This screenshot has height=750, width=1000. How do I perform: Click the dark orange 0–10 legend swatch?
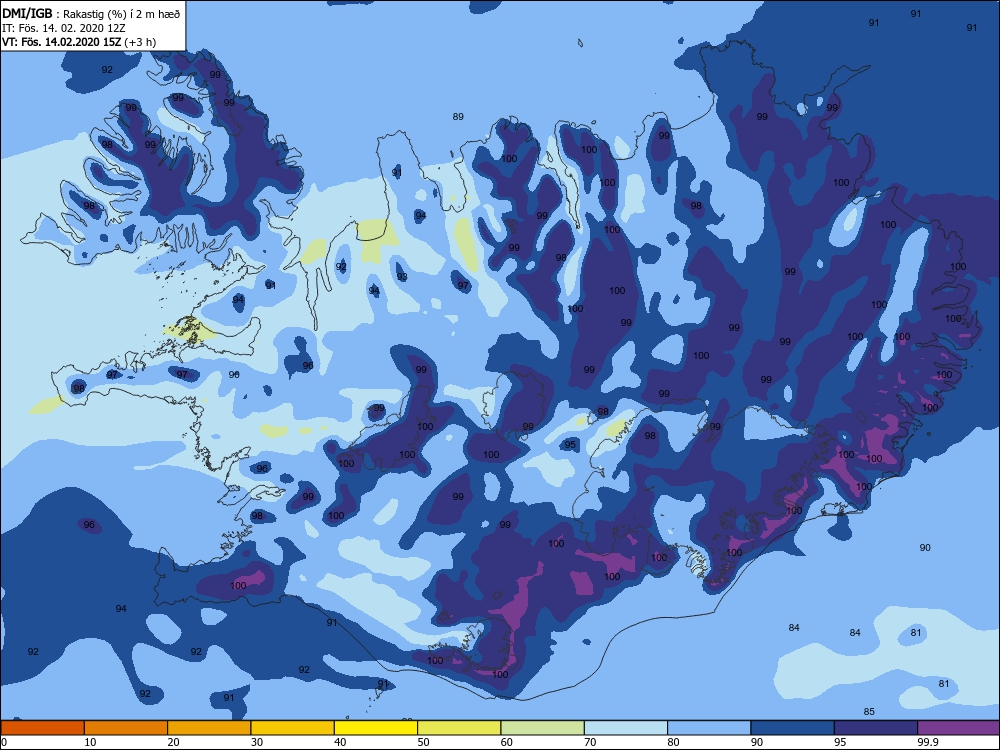(42, 728)
